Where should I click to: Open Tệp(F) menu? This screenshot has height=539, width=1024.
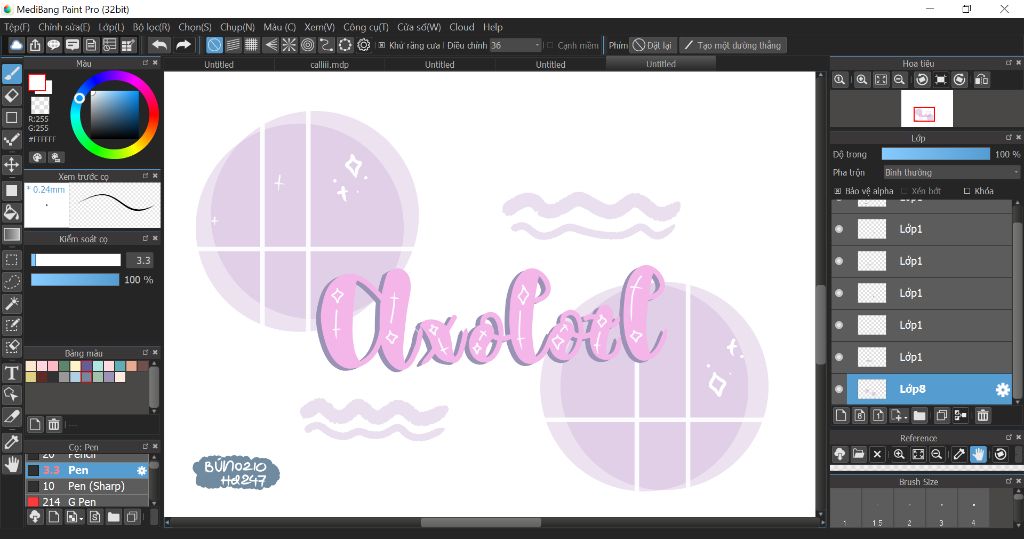click(x=17, y=27)
